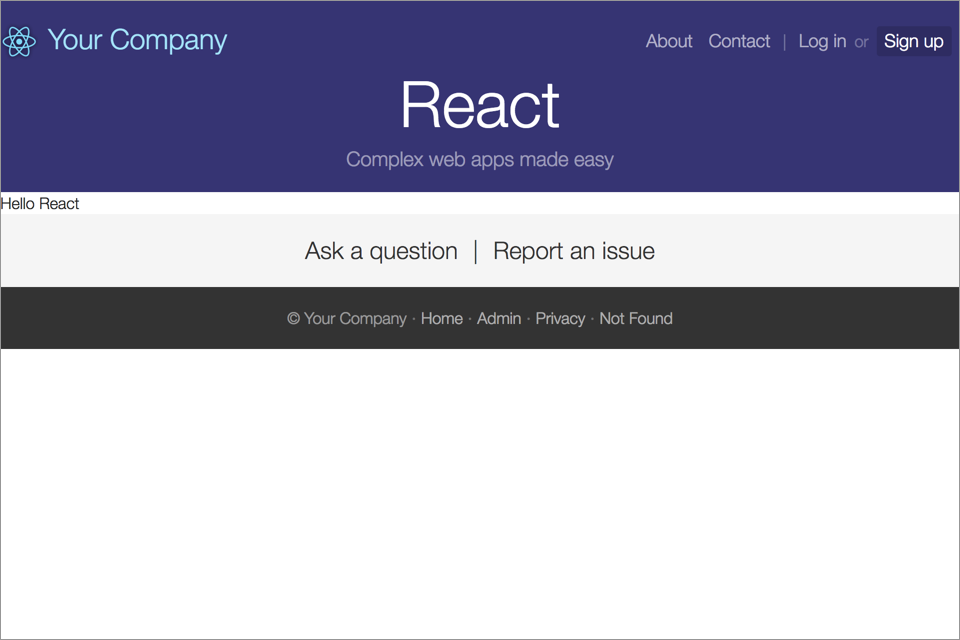Click Ask a question
This screenshot has height=640, width=960.
click(x=381, y=251)
